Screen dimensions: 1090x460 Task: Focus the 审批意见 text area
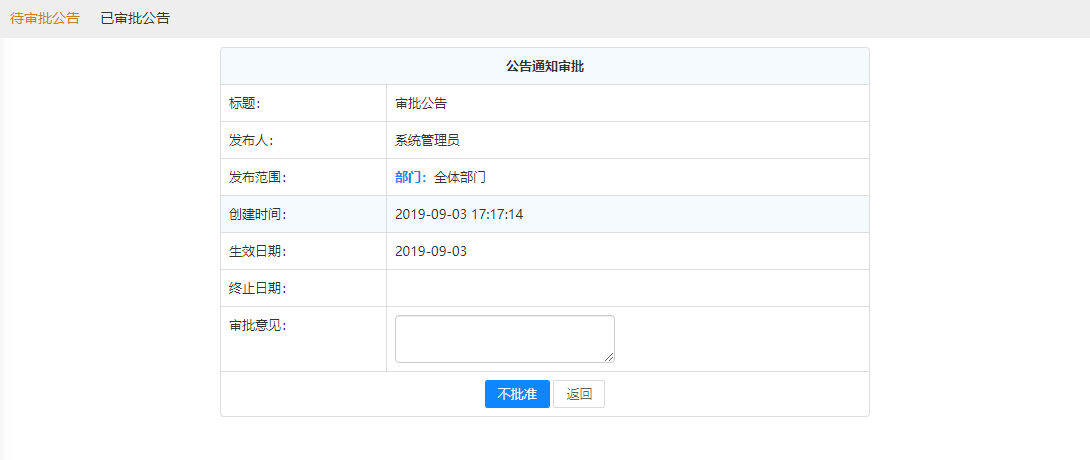click(x=503, y=338)
